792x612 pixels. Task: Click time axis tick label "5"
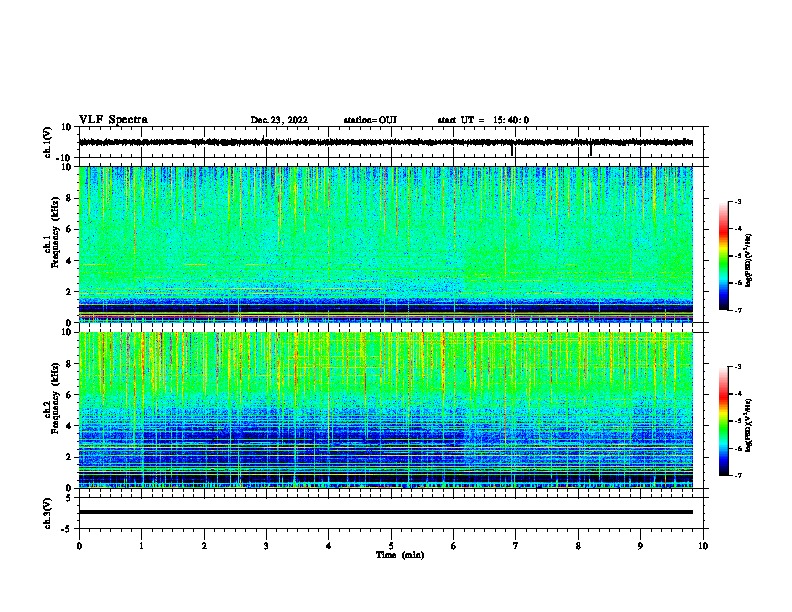pos(391,546)
